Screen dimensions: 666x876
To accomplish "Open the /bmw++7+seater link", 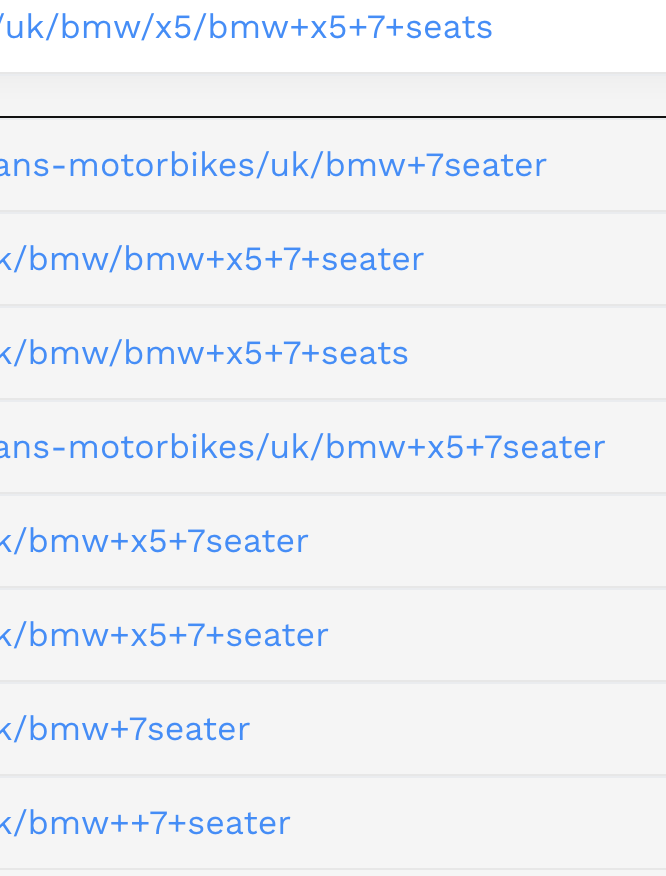I will click(x=145, y=822).
